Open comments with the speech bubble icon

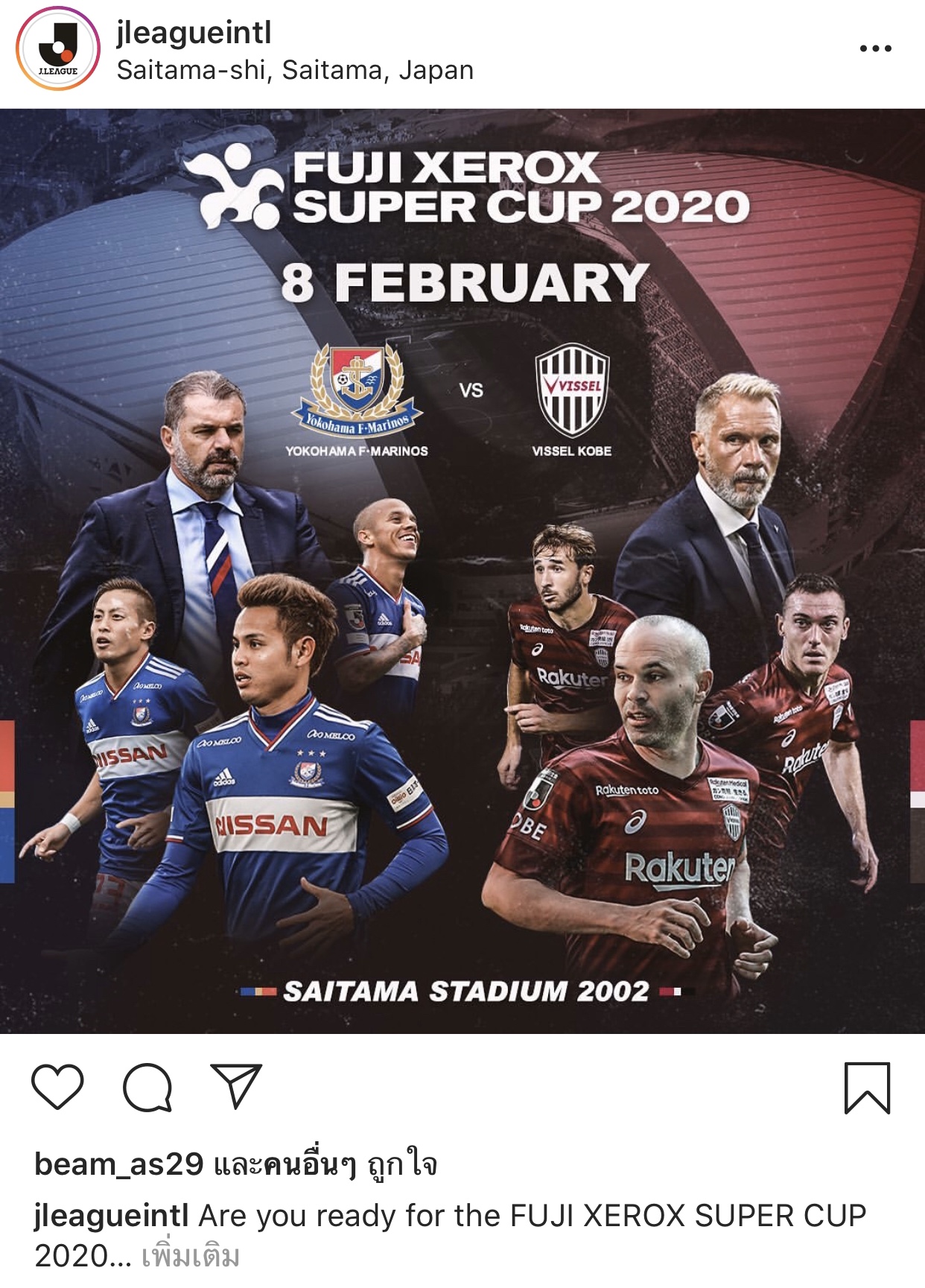(x=147, y=1088)
